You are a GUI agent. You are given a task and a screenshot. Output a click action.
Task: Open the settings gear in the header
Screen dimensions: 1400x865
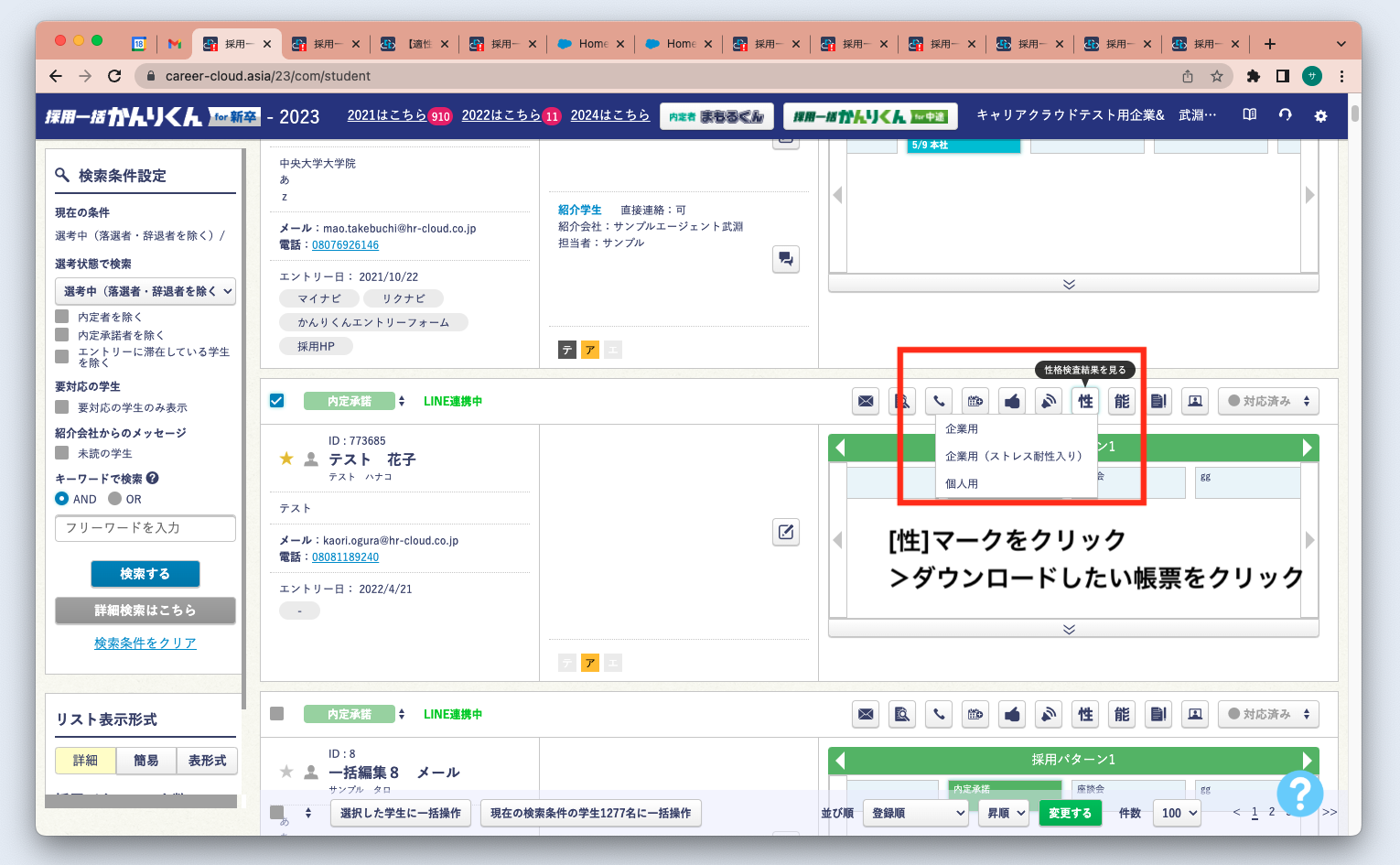click(1320, 116)
